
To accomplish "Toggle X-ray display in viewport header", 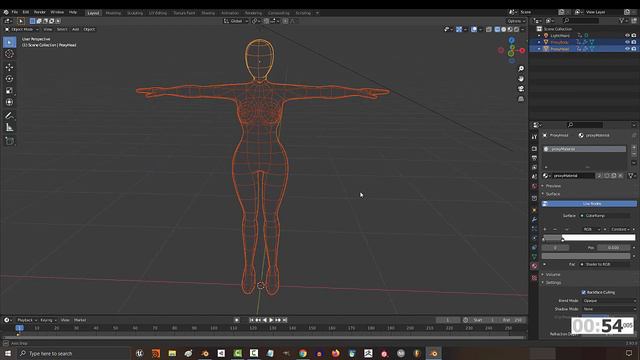I will (x=489, y=29).
